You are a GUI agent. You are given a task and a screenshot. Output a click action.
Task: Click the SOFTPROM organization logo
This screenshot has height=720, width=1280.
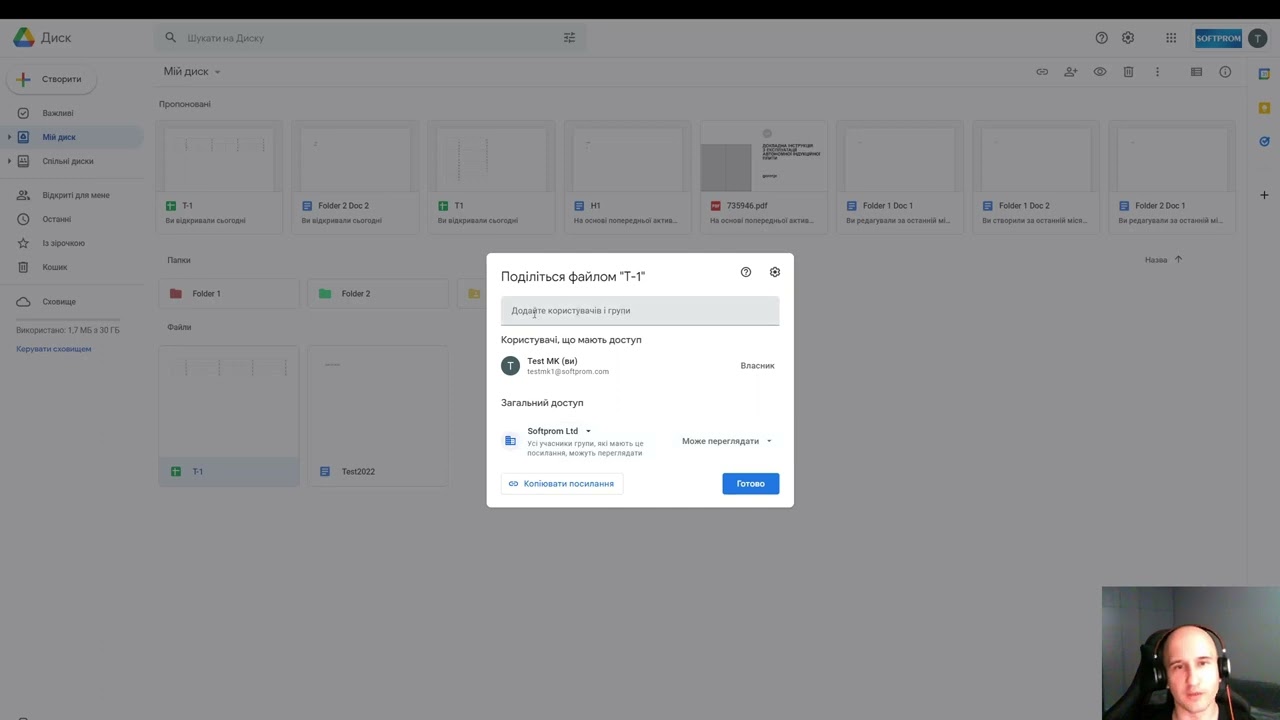[1218, 38]
